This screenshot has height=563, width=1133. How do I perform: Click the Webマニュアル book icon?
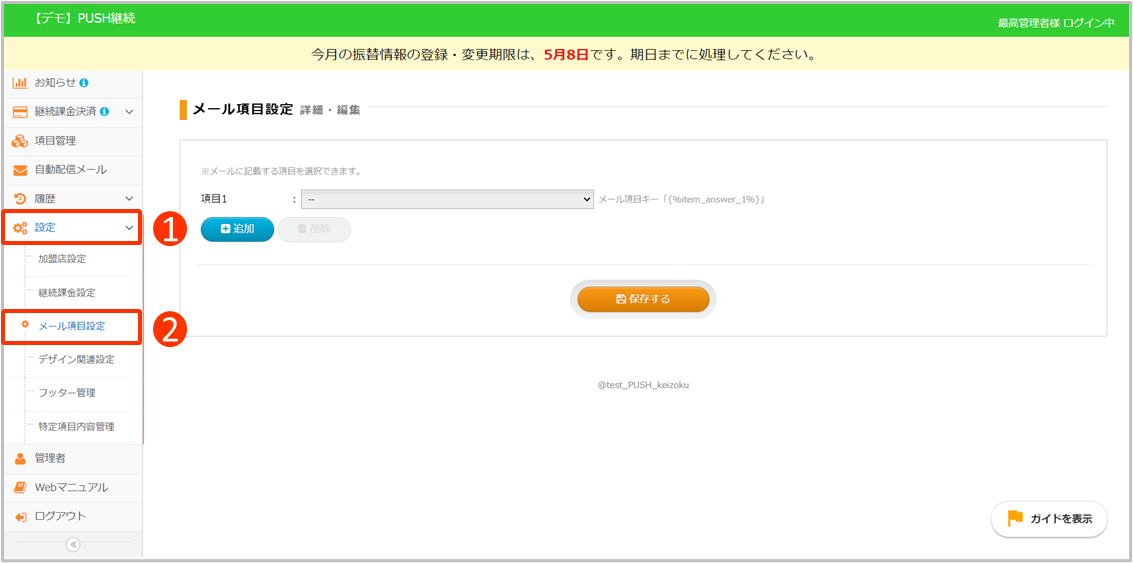tap(20, 487)
